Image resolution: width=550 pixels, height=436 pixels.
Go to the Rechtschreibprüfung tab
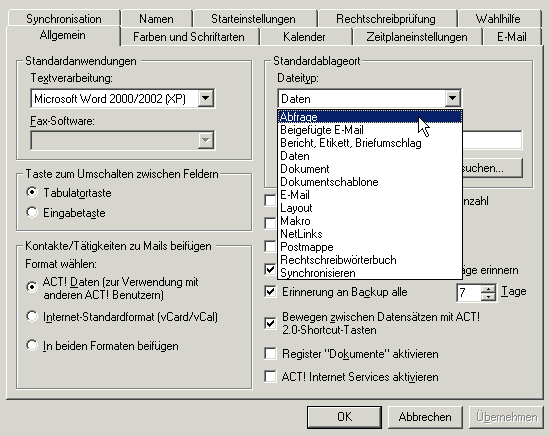386,19
